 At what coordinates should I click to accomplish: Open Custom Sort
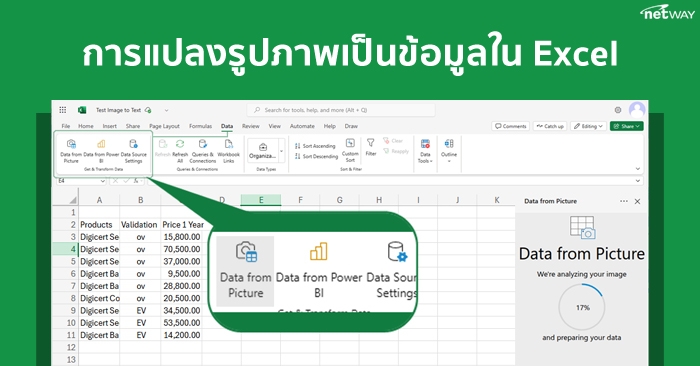point(350,150)
